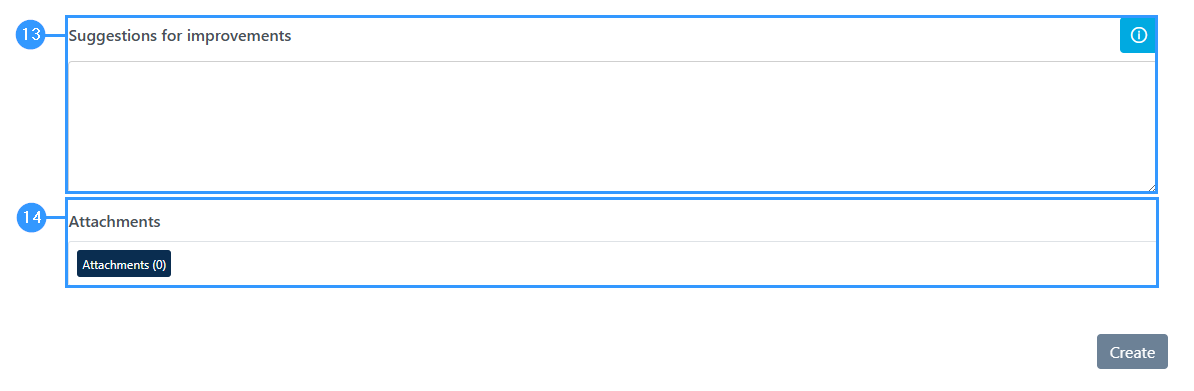
Task: Select the numbered badge 13
Action: pos(31,35)
